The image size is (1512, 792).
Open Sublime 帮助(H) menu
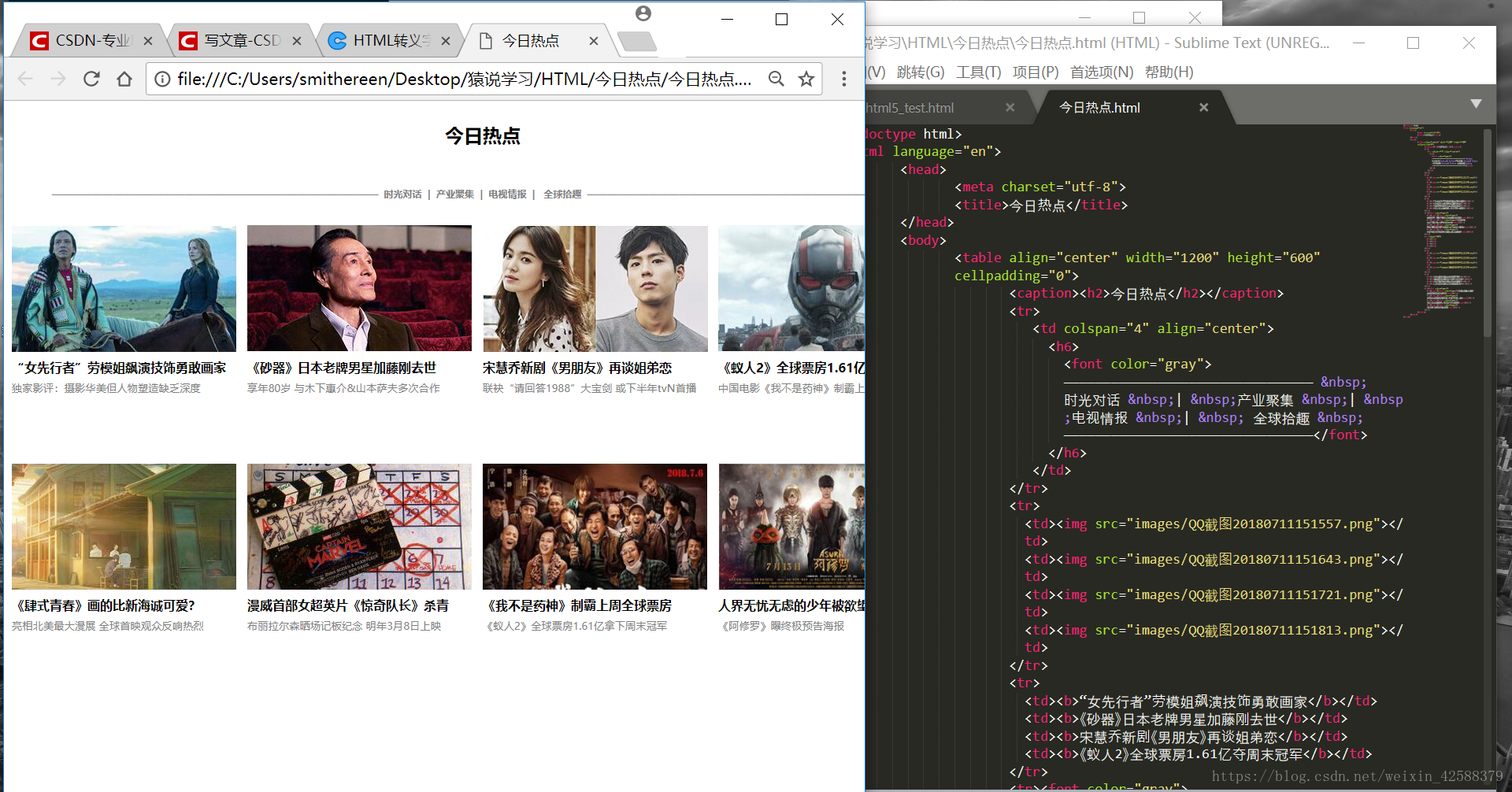(1169, 72)
